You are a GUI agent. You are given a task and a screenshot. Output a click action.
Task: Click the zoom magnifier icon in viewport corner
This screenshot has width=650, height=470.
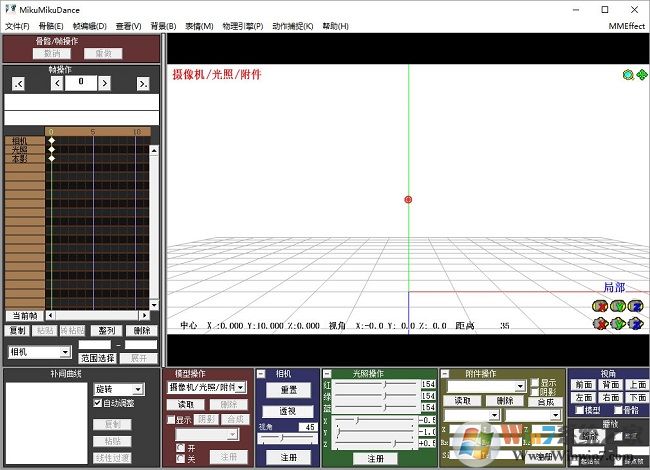pyautogui.click(x=629, y=74)
